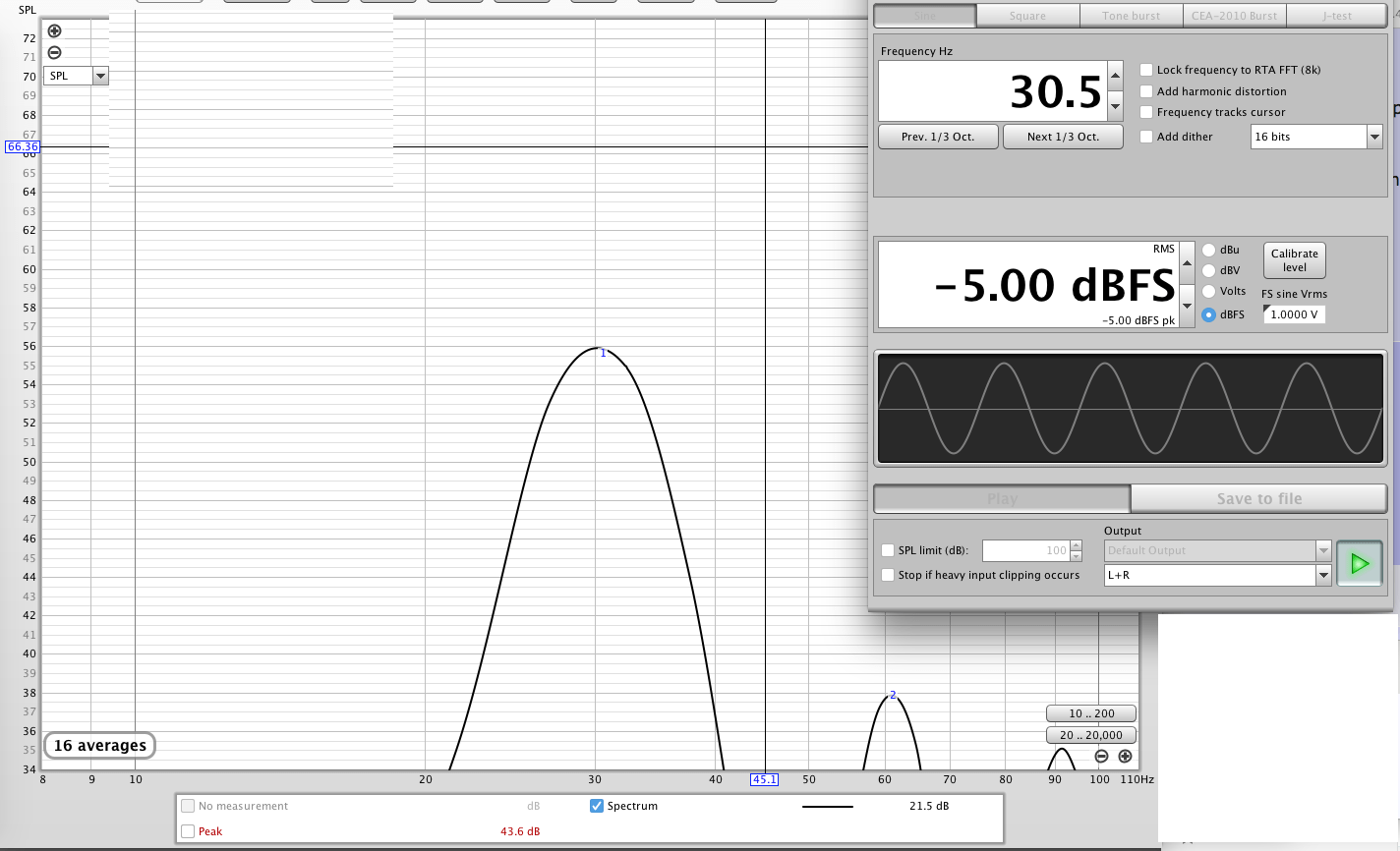Select dBu level units

point(1208,250)
